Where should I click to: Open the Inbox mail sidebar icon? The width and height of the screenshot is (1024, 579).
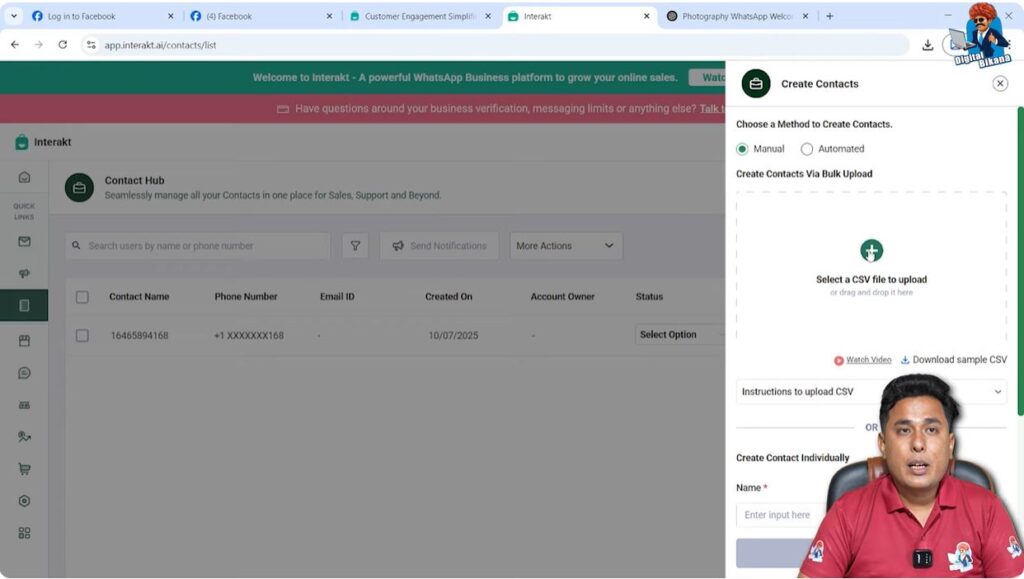pos(24,242)
